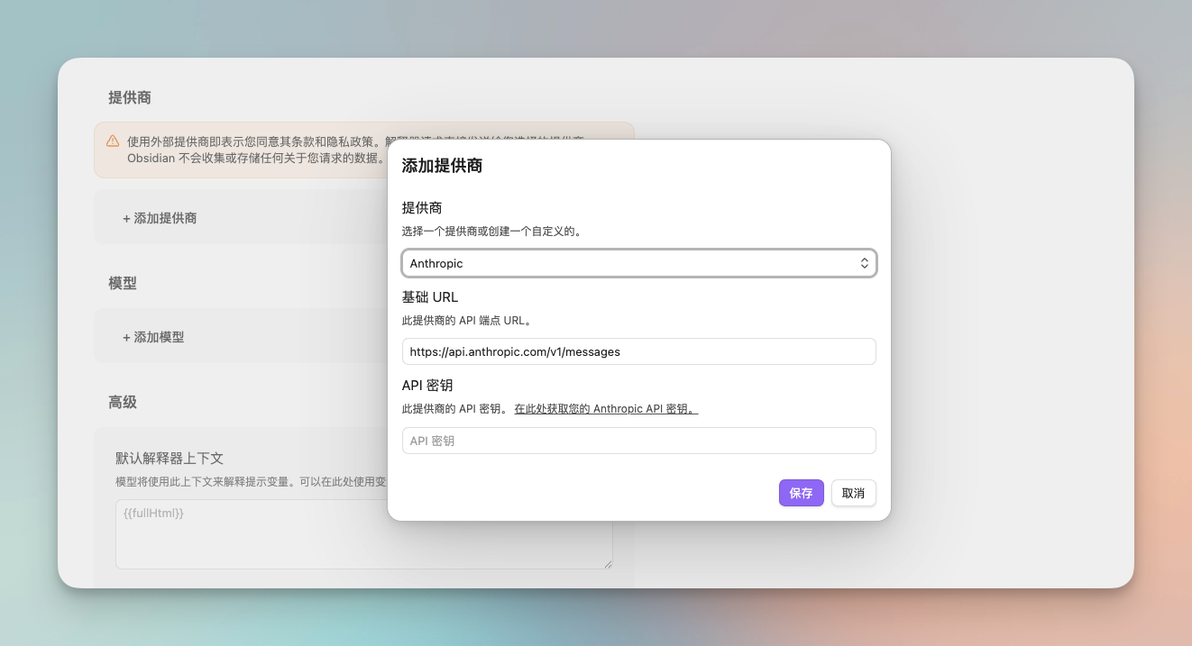Viewport: 1192px width, 646px height.
Task: Focus the API 密钥 input field
Action: [x=639, y=441]
